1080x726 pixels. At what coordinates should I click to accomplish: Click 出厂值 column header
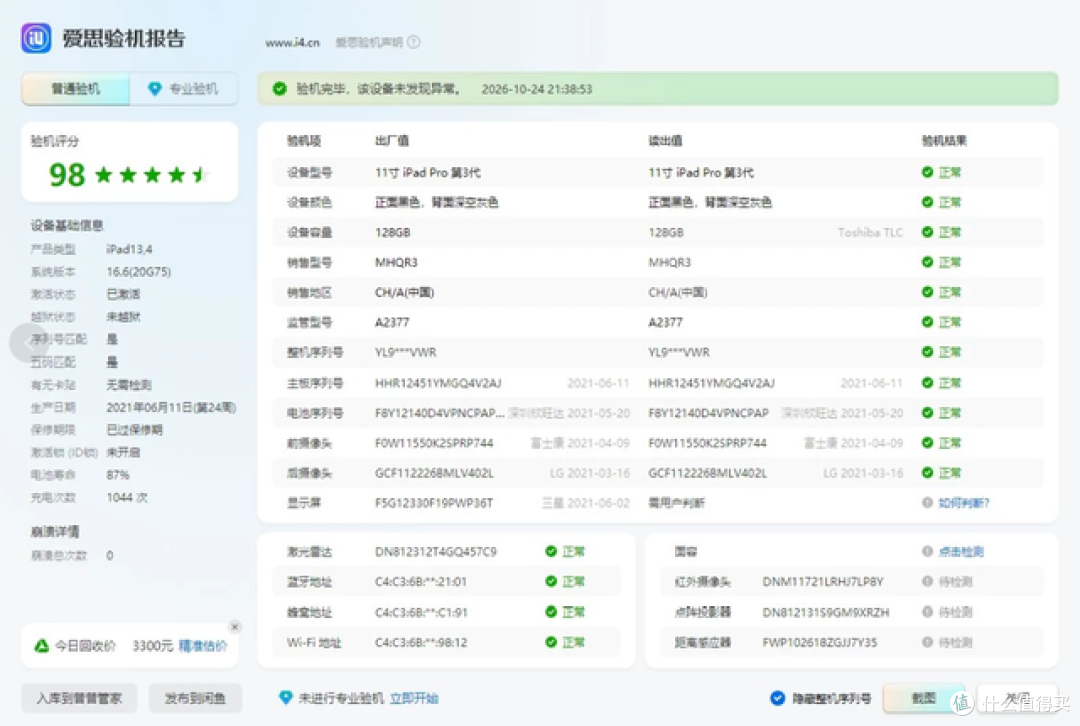392,141
